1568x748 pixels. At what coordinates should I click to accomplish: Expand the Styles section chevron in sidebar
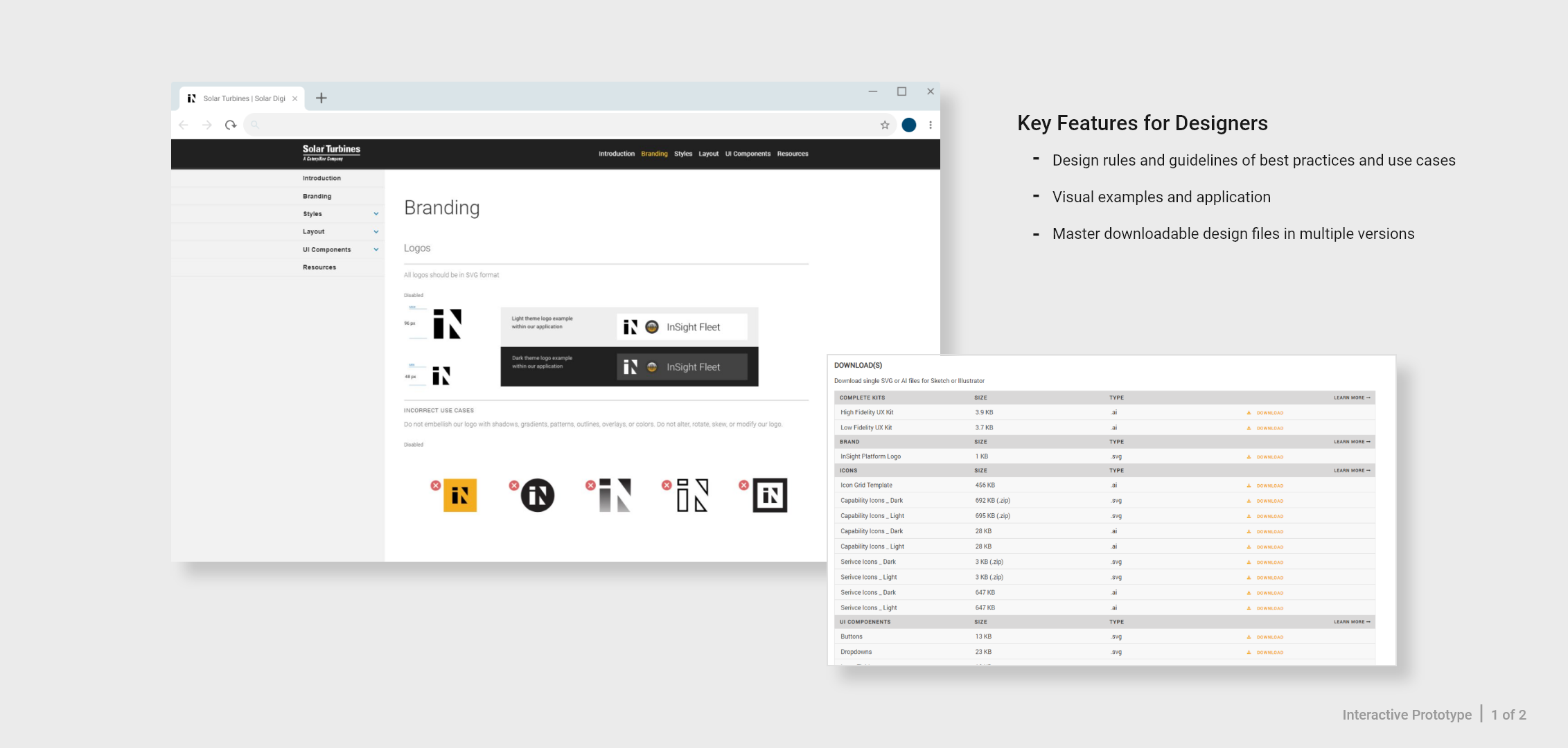376,214
